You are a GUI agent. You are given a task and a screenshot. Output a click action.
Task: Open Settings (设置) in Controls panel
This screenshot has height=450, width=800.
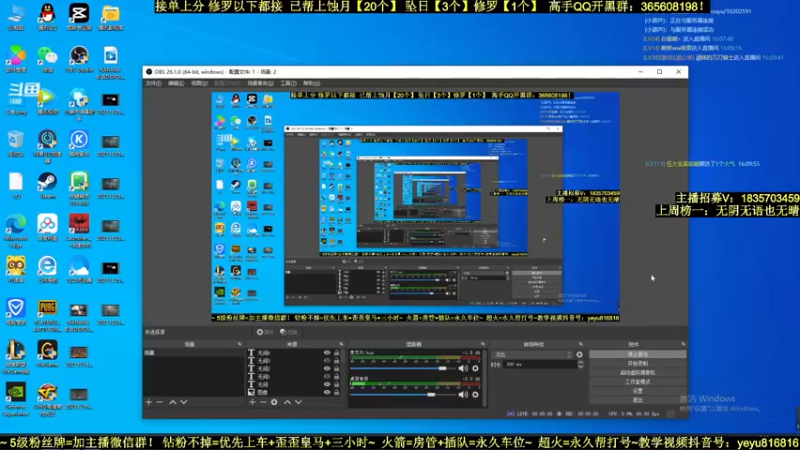click(x=638, y=391)
